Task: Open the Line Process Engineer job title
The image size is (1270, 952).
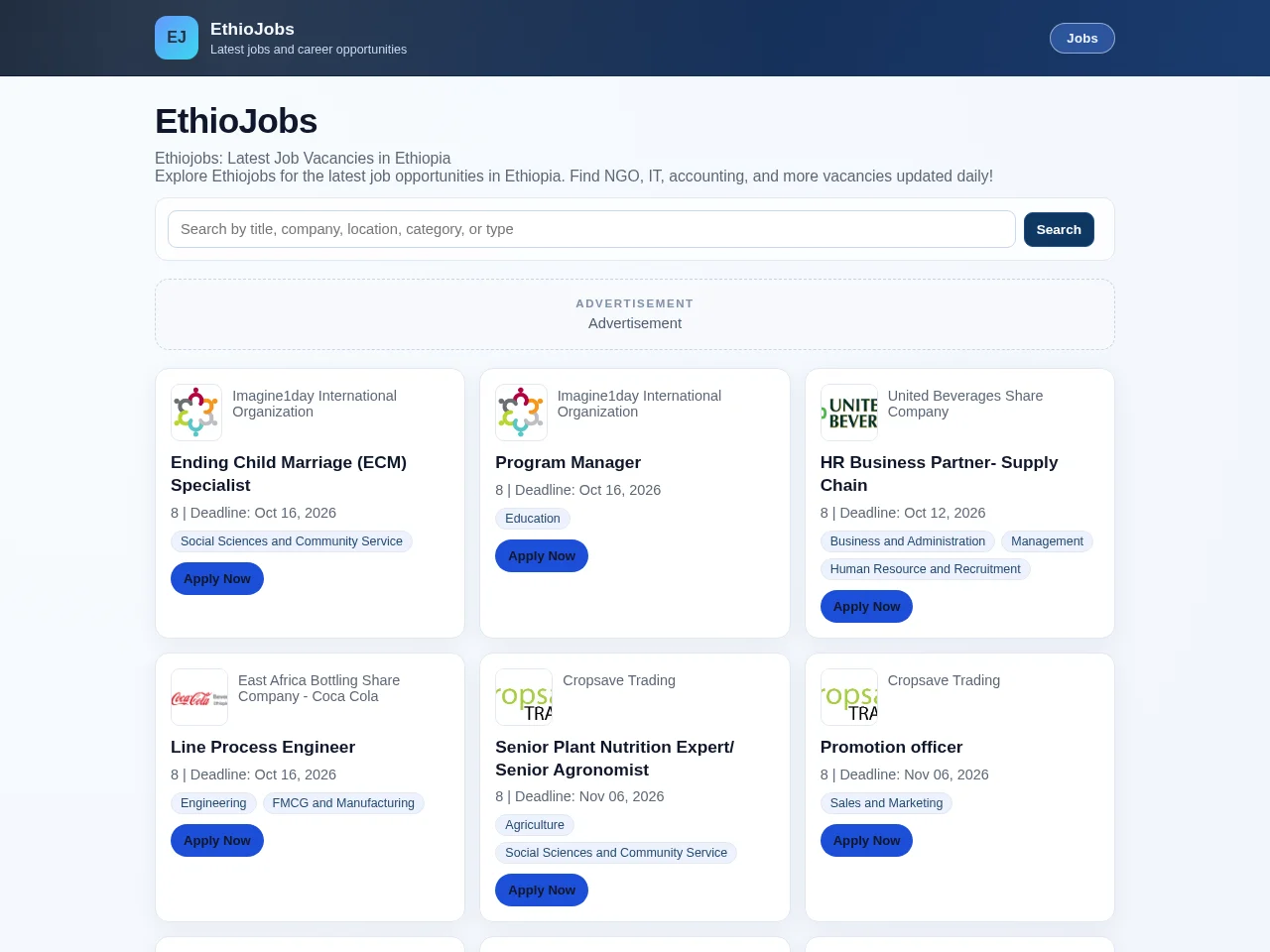Action: point(263,748)
